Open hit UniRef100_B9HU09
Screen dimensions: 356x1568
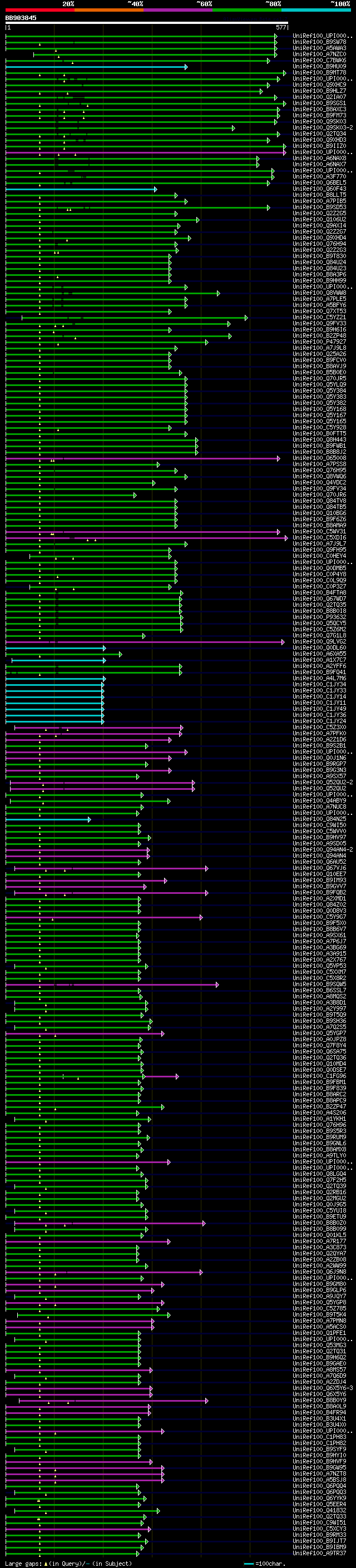click(x=319, y=66)
